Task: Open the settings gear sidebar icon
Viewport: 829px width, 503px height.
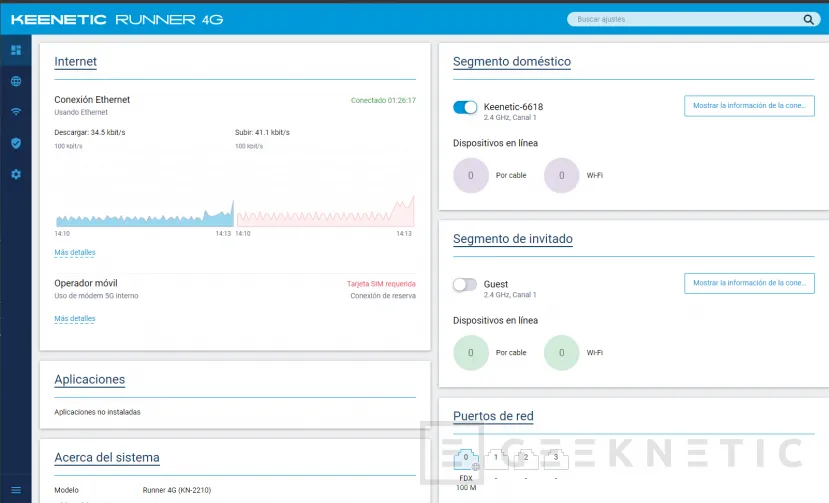Action: [16, 174]
